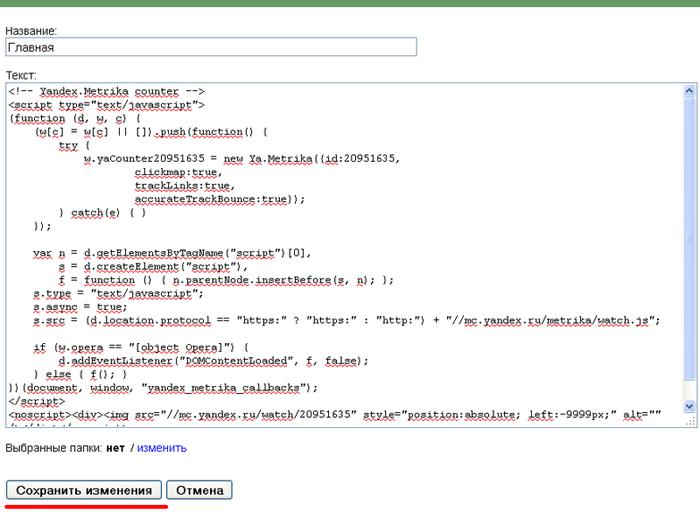Click the line with script type text/javascript
Screen dimensions: 700x512
click(106, 105)
